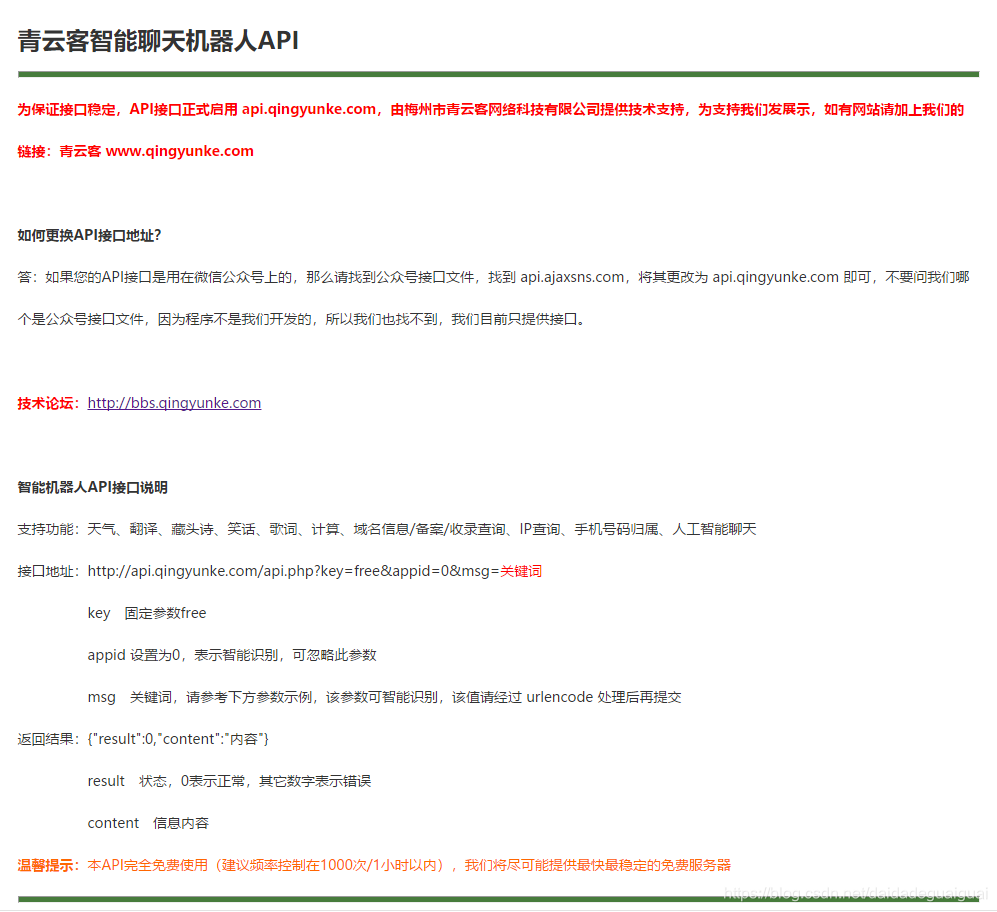
Task: Click the page title 青云客智能聊天机器人API
Action: (x=158, y=41)
